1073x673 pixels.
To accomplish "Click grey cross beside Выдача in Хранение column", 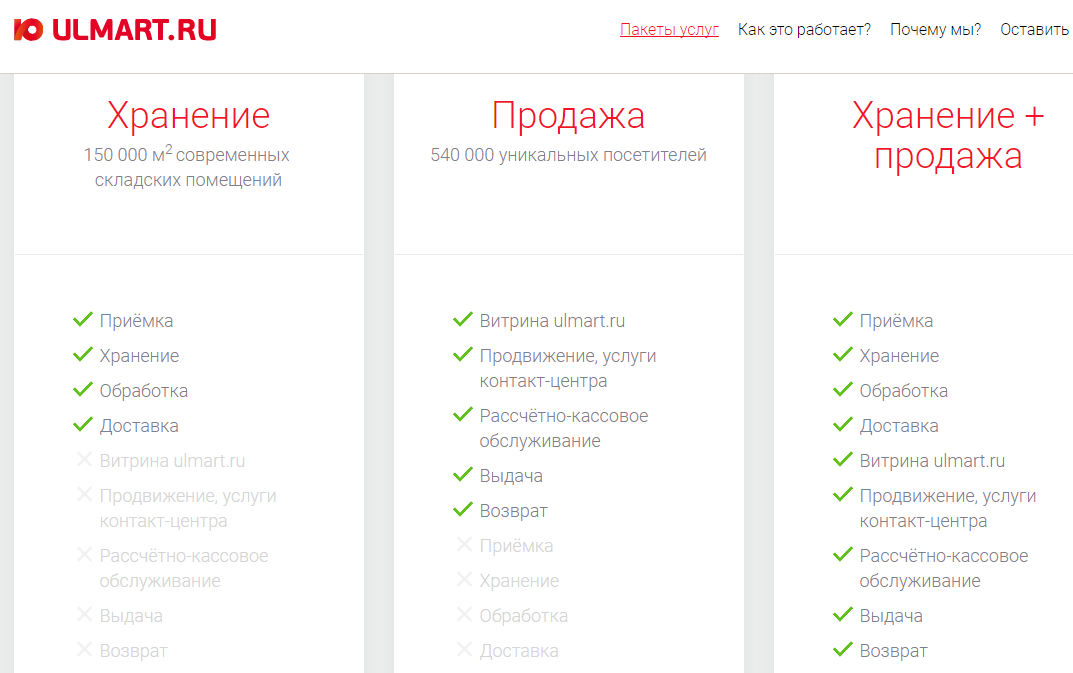I will (x=84, y=615).
